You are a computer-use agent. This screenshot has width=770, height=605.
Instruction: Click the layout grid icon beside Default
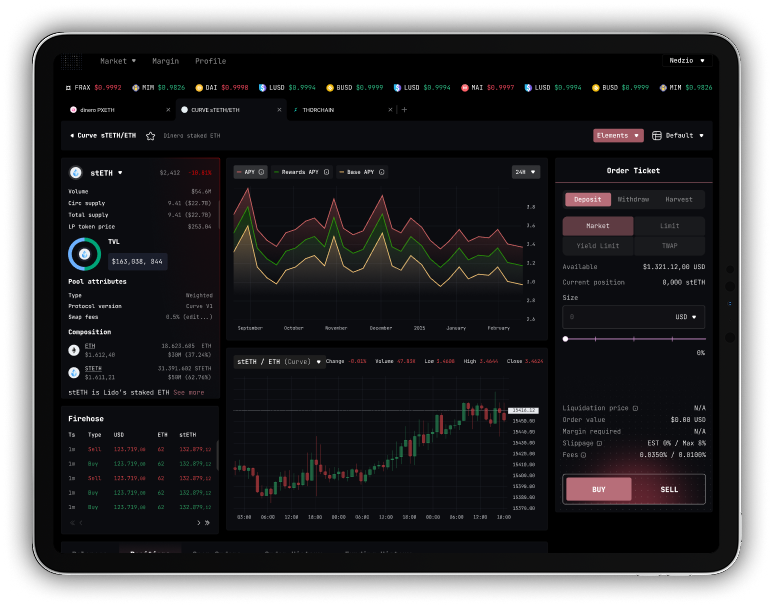pyautogui.click(x=657, y=136)
